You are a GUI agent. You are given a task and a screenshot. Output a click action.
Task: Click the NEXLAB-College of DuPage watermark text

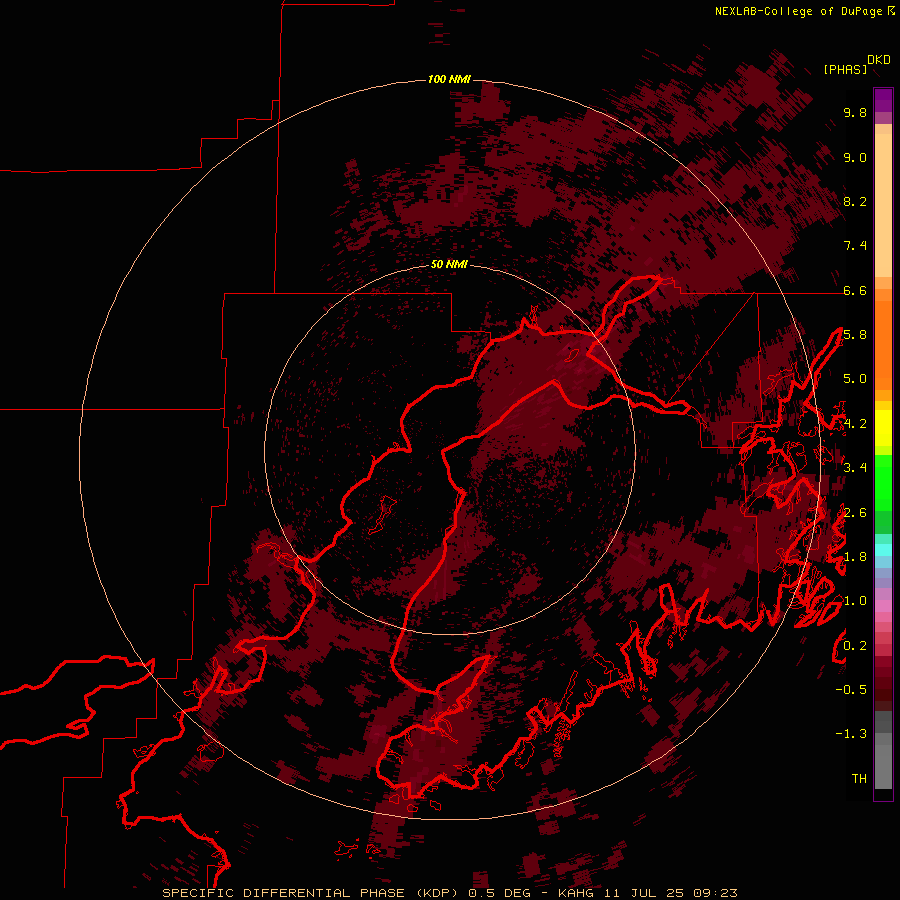800,11
